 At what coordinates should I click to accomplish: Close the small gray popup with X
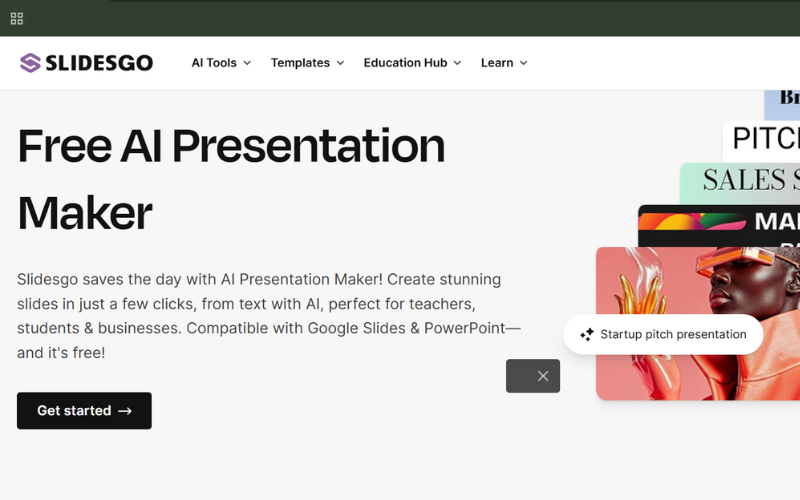click(x=543, y=376)
